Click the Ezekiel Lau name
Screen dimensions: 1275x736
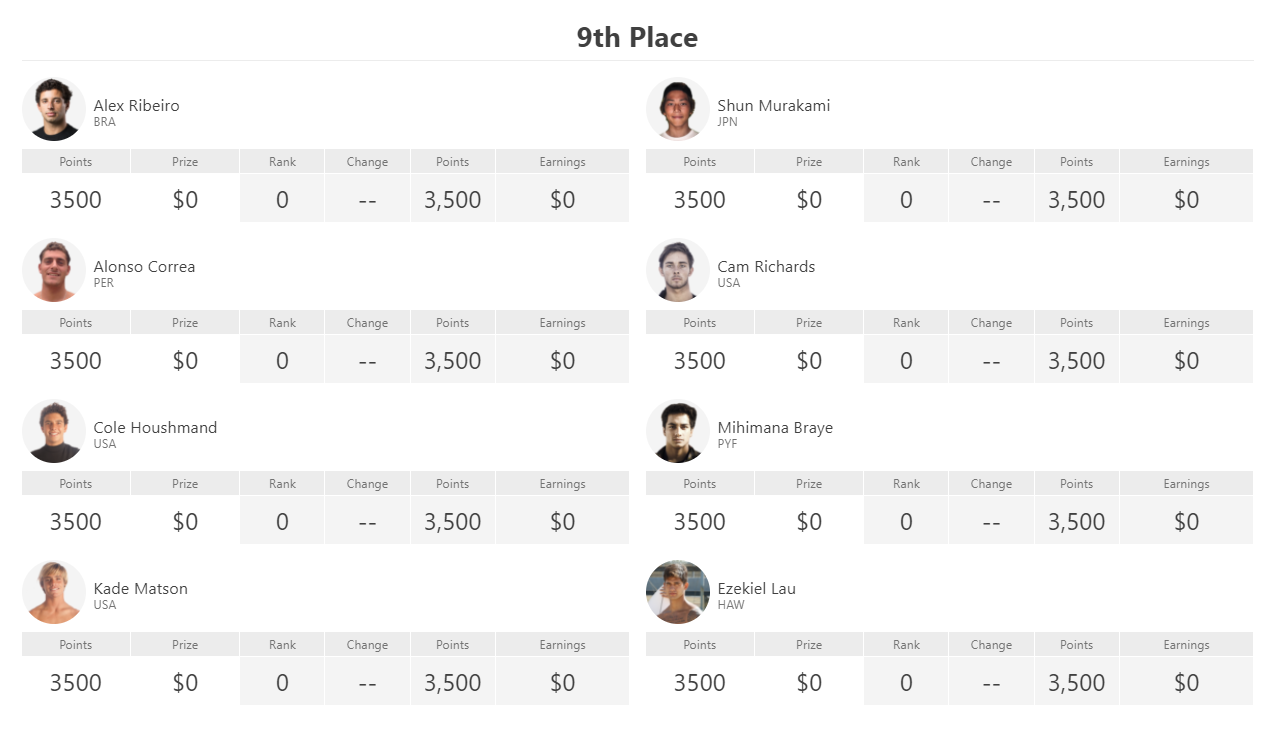(757, 588)
